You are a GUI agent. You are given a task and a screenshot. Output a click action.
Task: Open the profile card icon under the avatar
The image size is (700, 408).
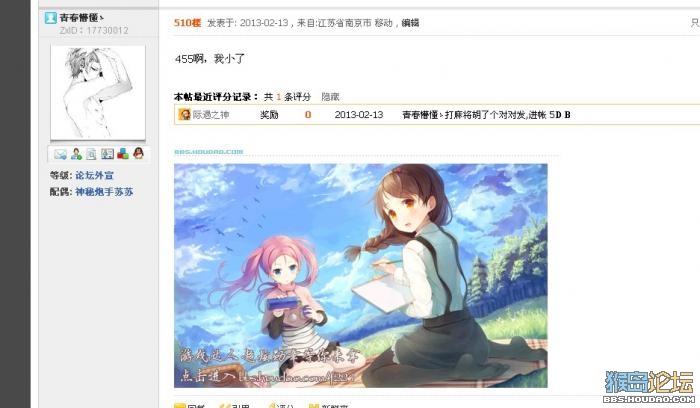pyautogui.click(x=107, y=154)
